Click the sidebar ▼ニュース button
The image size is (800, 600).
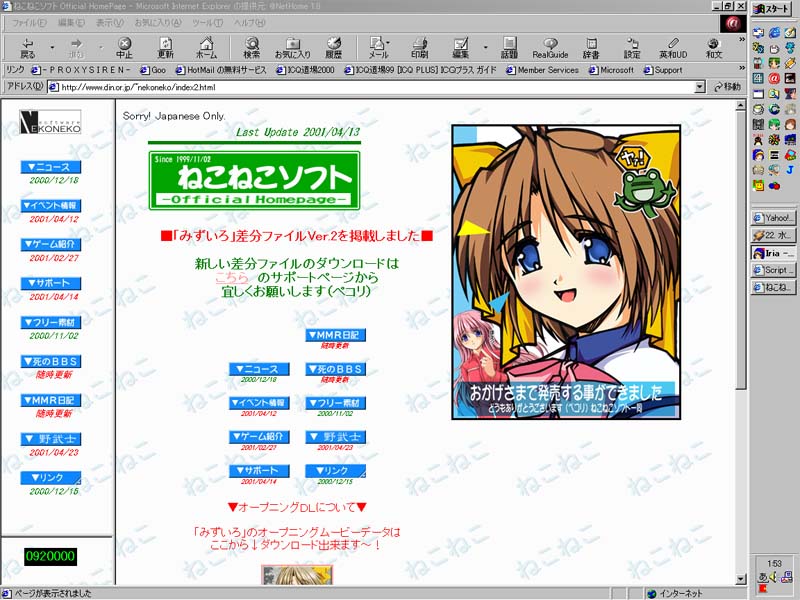point(51,167)
